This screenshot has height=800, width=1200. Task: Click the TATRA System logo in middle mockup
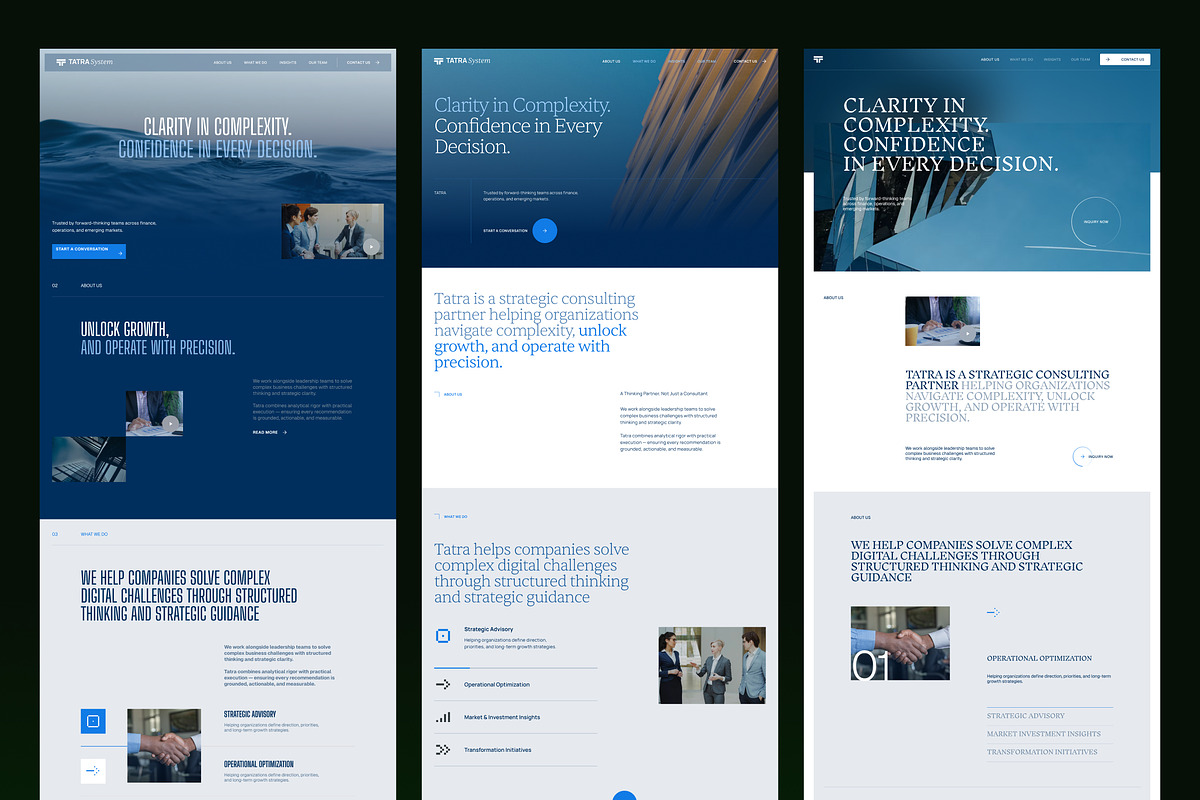click(x=462, y=61)
